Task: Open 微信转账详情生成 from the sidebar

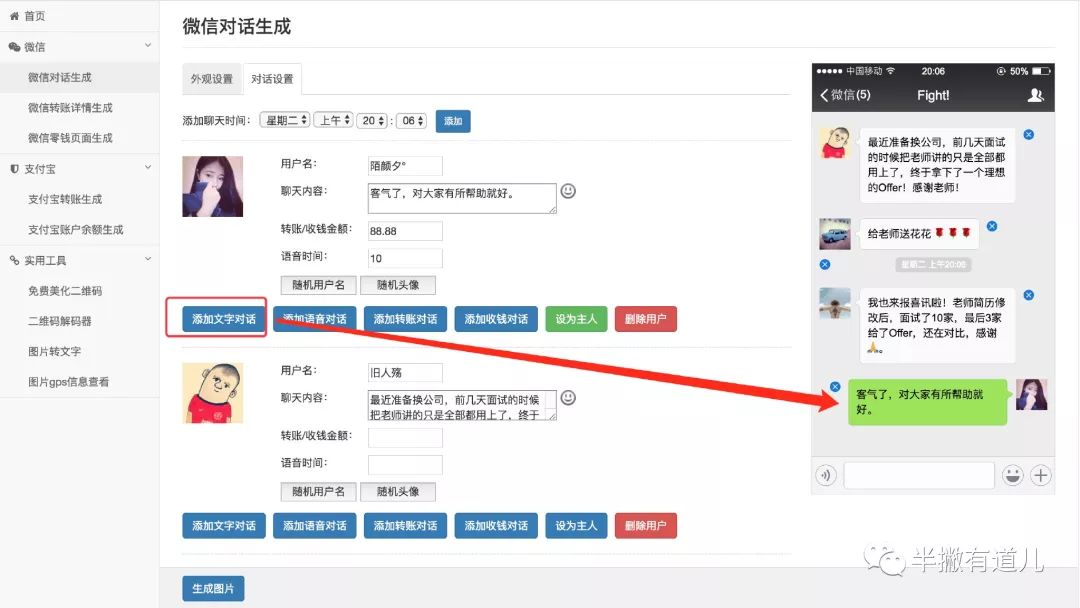Action: pyautogui.click(x=70, y=108)
